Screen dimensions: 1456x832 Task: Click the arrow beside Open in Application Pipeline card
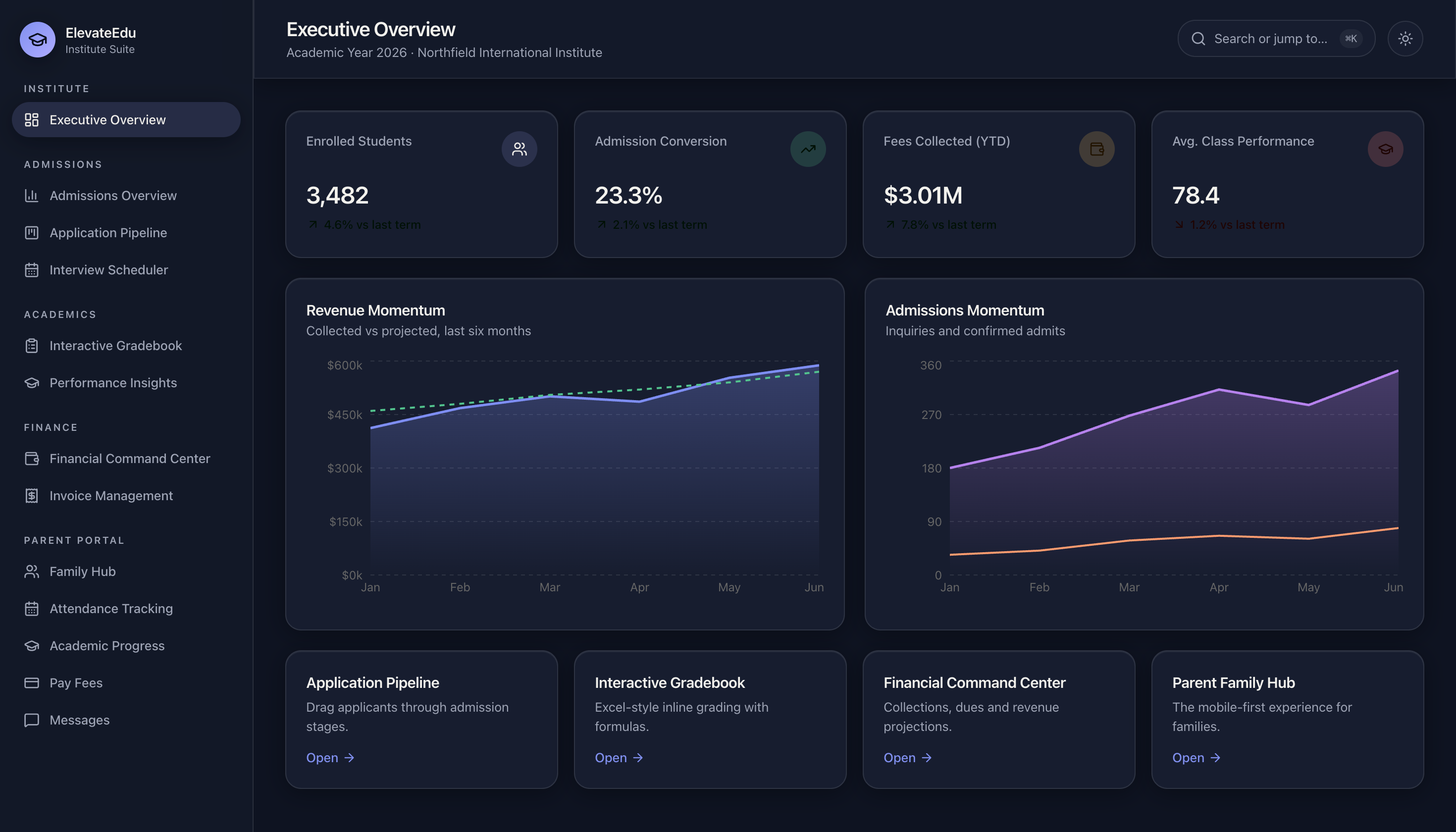(x=349, y=758)
